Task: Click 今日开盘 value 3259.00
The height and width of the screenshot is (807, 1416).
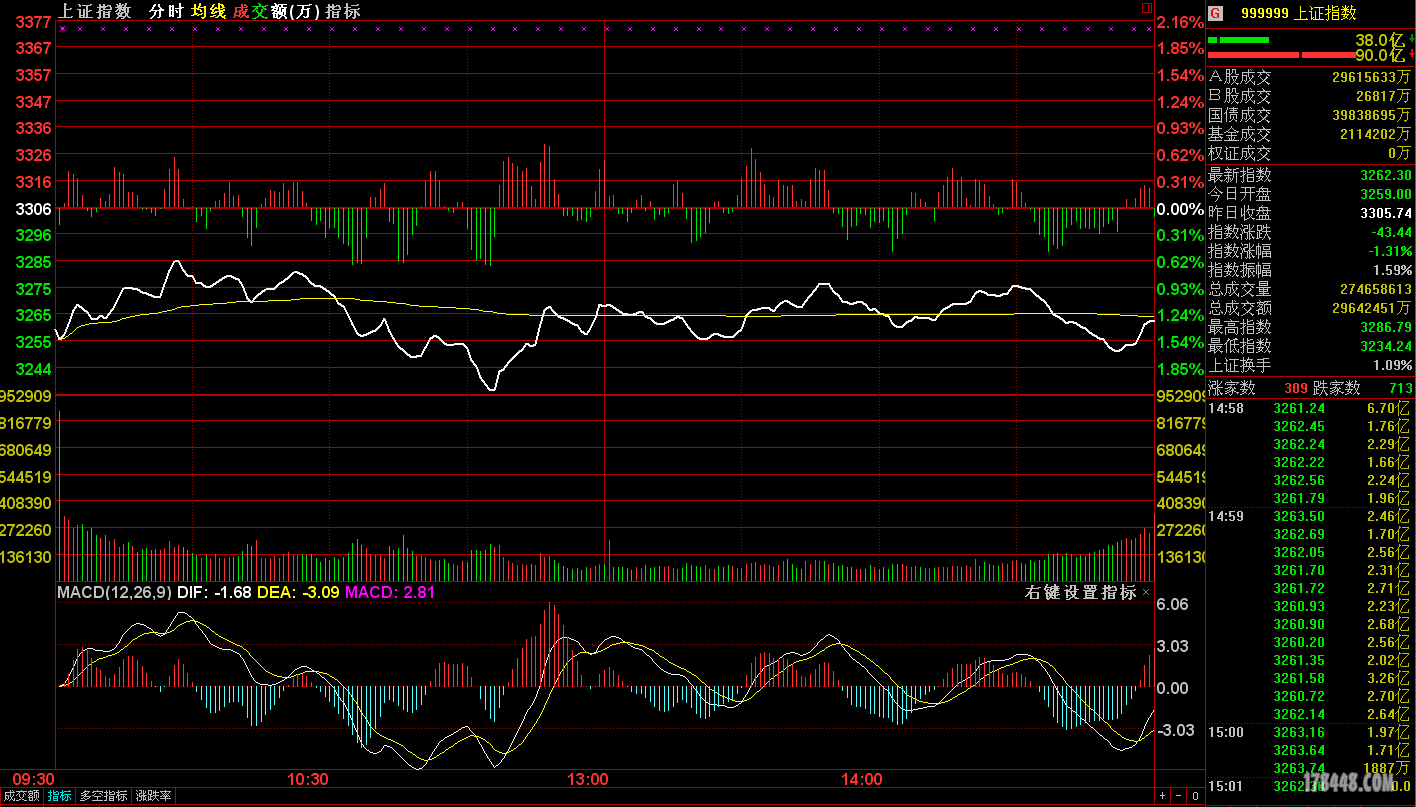Action: pos(1386,194)
